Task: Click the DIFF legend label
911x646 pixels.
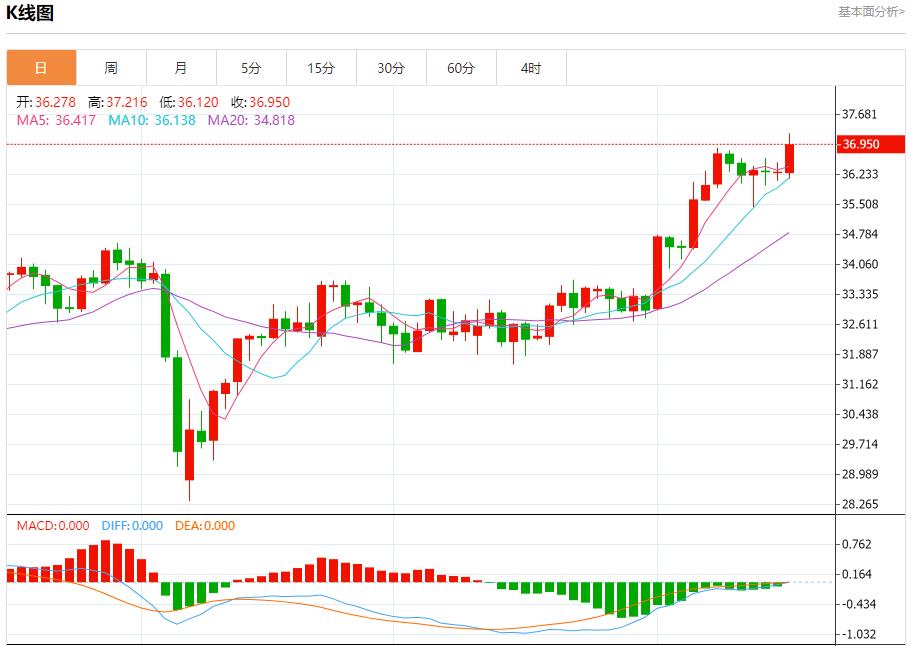Action: (x=130, y=526)
